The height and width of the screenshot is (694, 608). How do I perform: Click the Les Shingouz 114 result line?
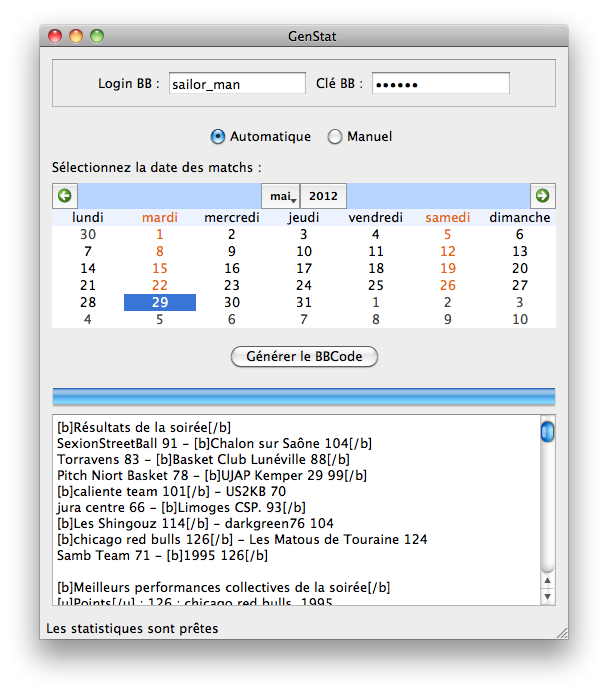(x=195, y=524)
